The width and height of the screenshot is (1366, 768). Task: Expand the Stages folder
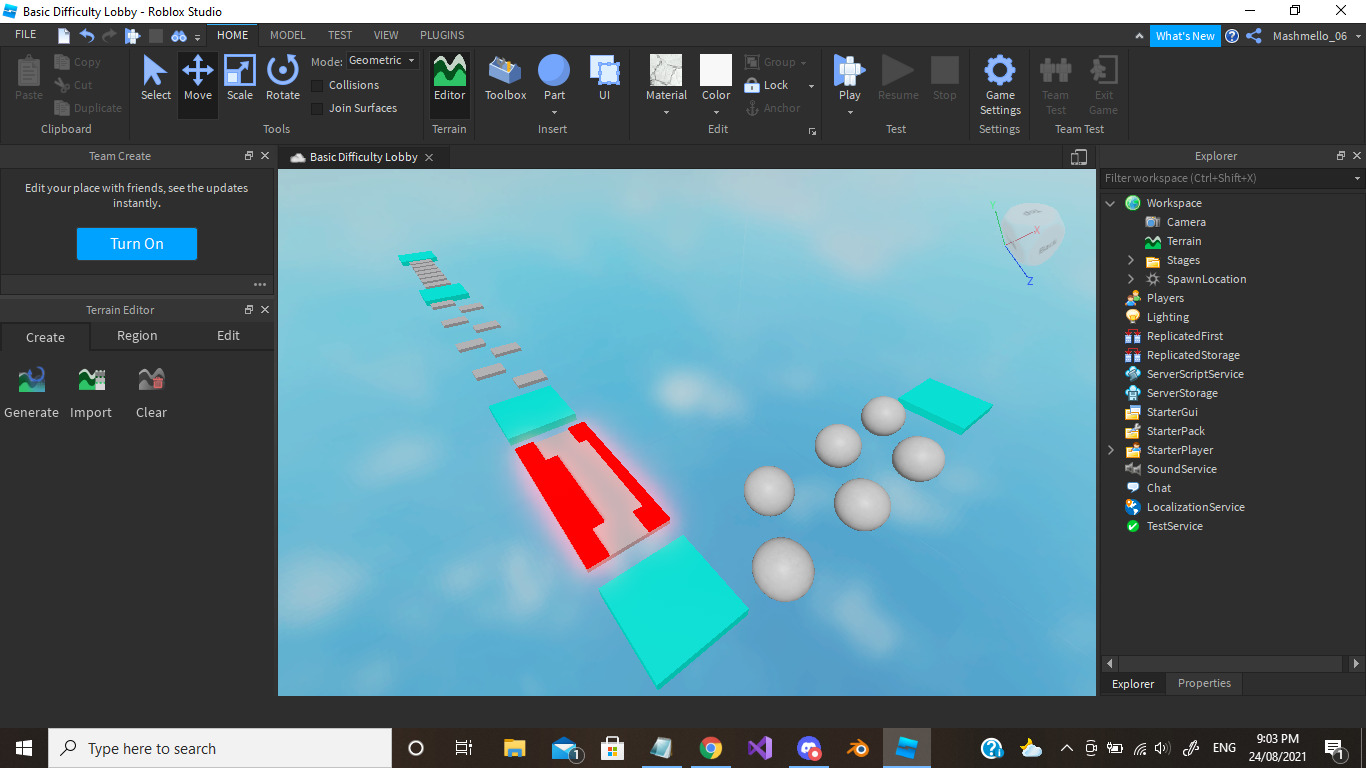pyautogui.click(x=1131, y=260)
